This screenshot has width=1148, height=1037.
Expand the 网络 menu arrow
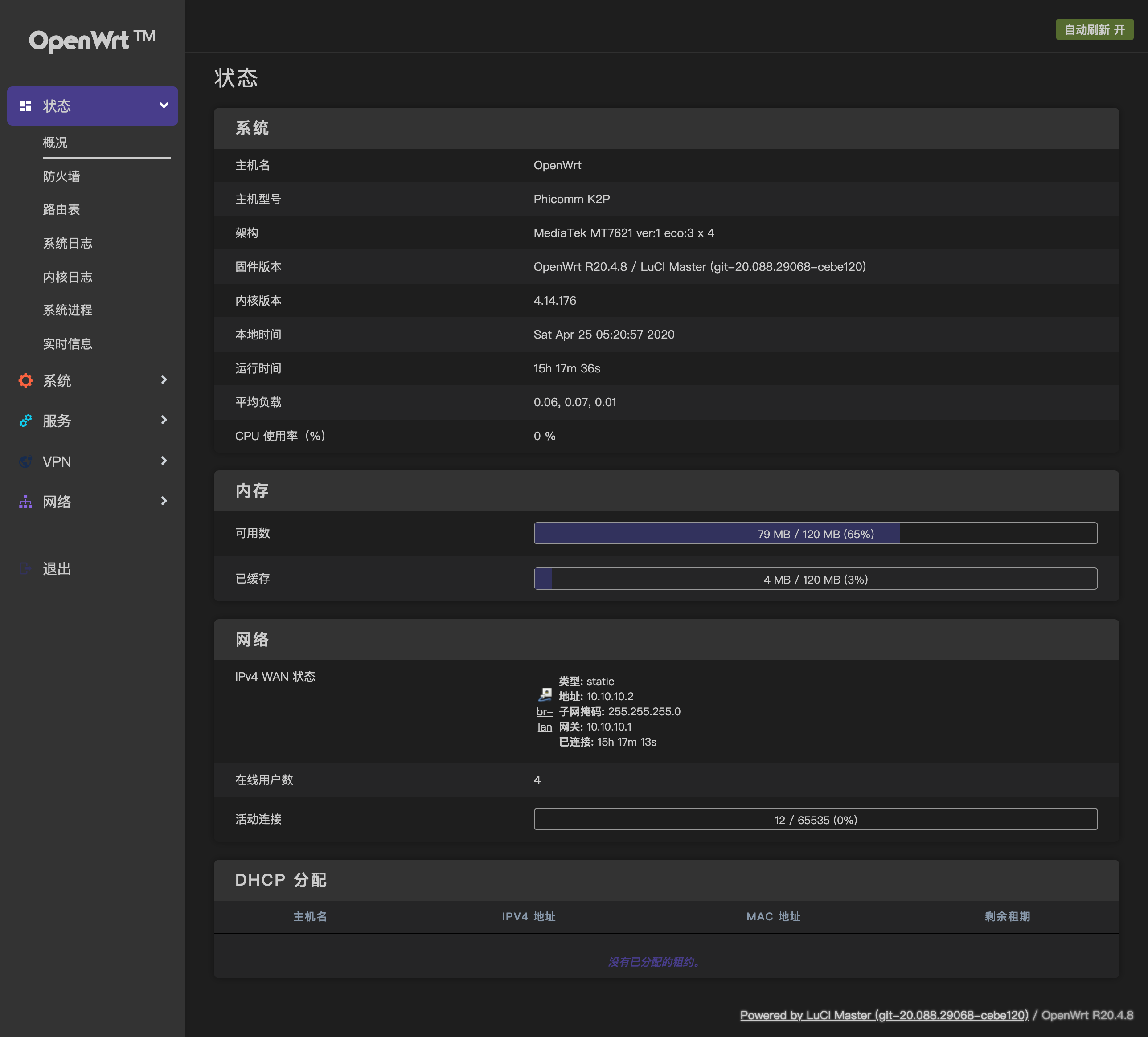pyautogui.click(x=164, y=501)
